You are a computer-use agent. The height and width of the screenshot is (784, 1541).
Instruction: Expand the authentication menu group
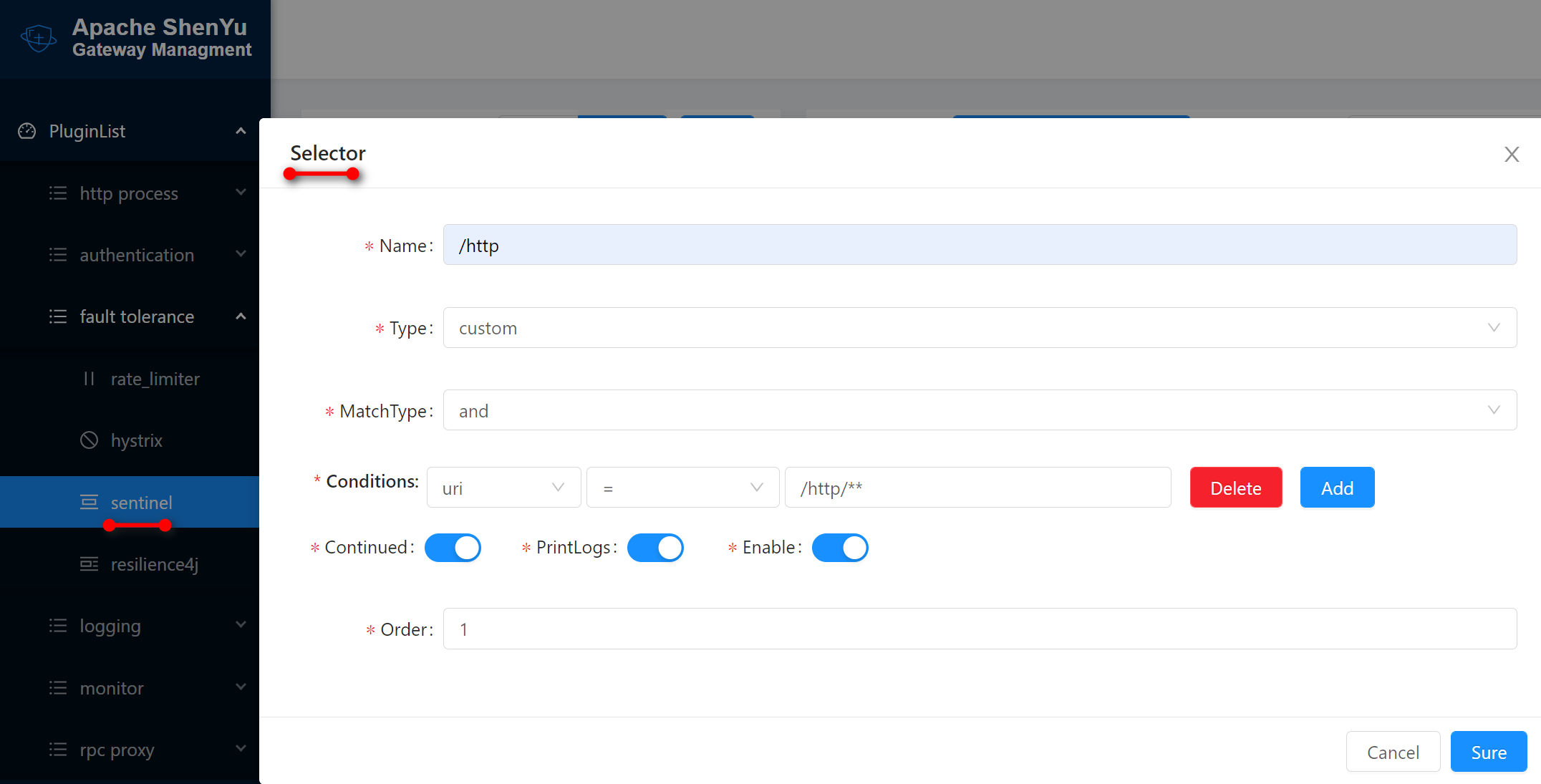[137, 255]
